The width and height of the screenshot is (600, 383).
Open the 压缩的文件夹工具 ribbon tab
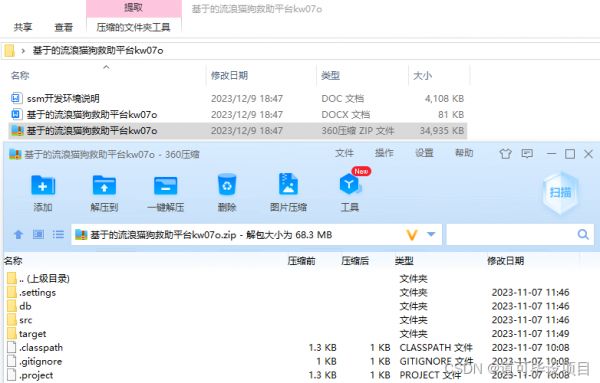(x=134, y=28)
